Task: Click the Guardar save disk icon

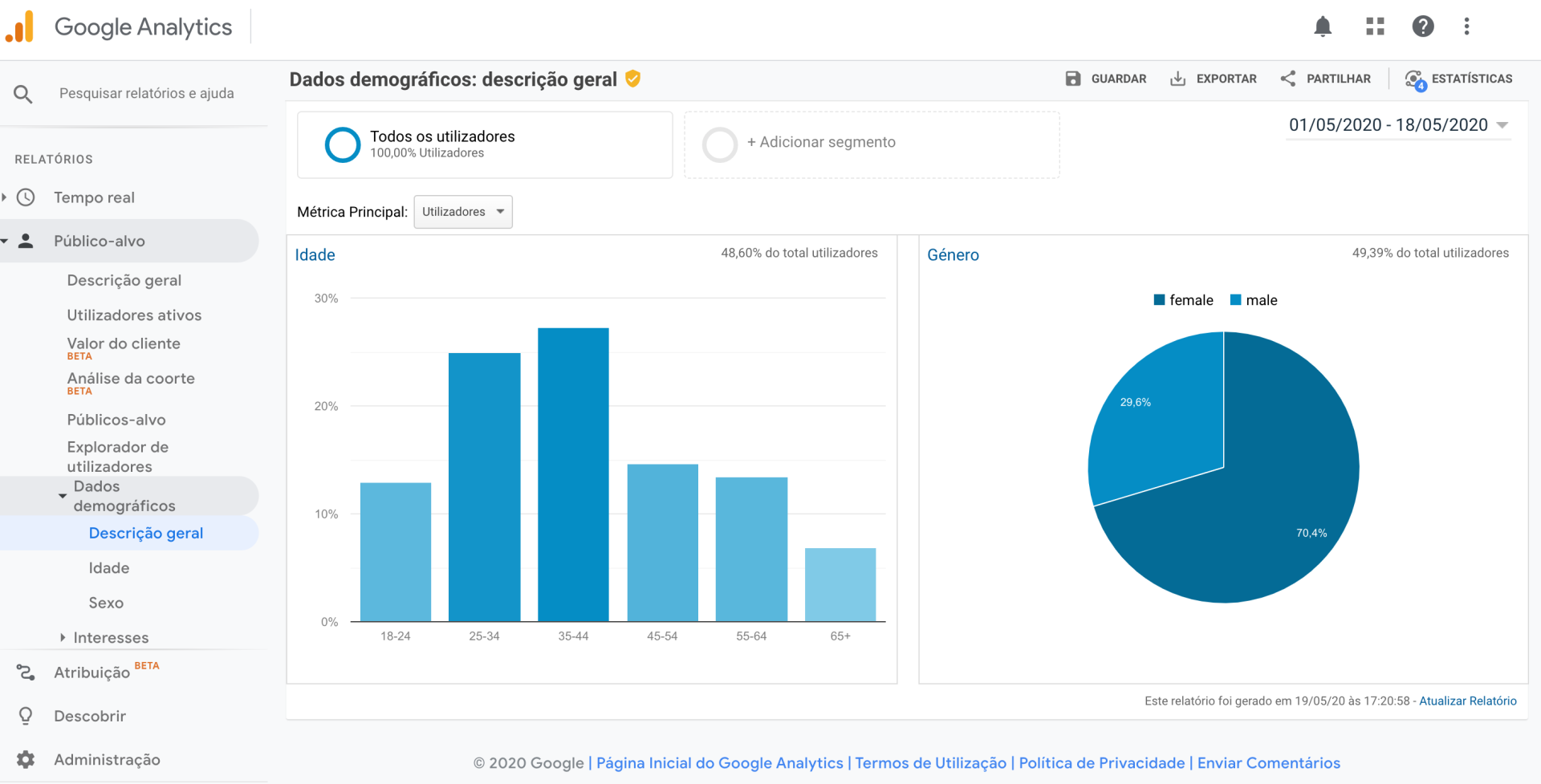Action: (x=1073, y=79)
